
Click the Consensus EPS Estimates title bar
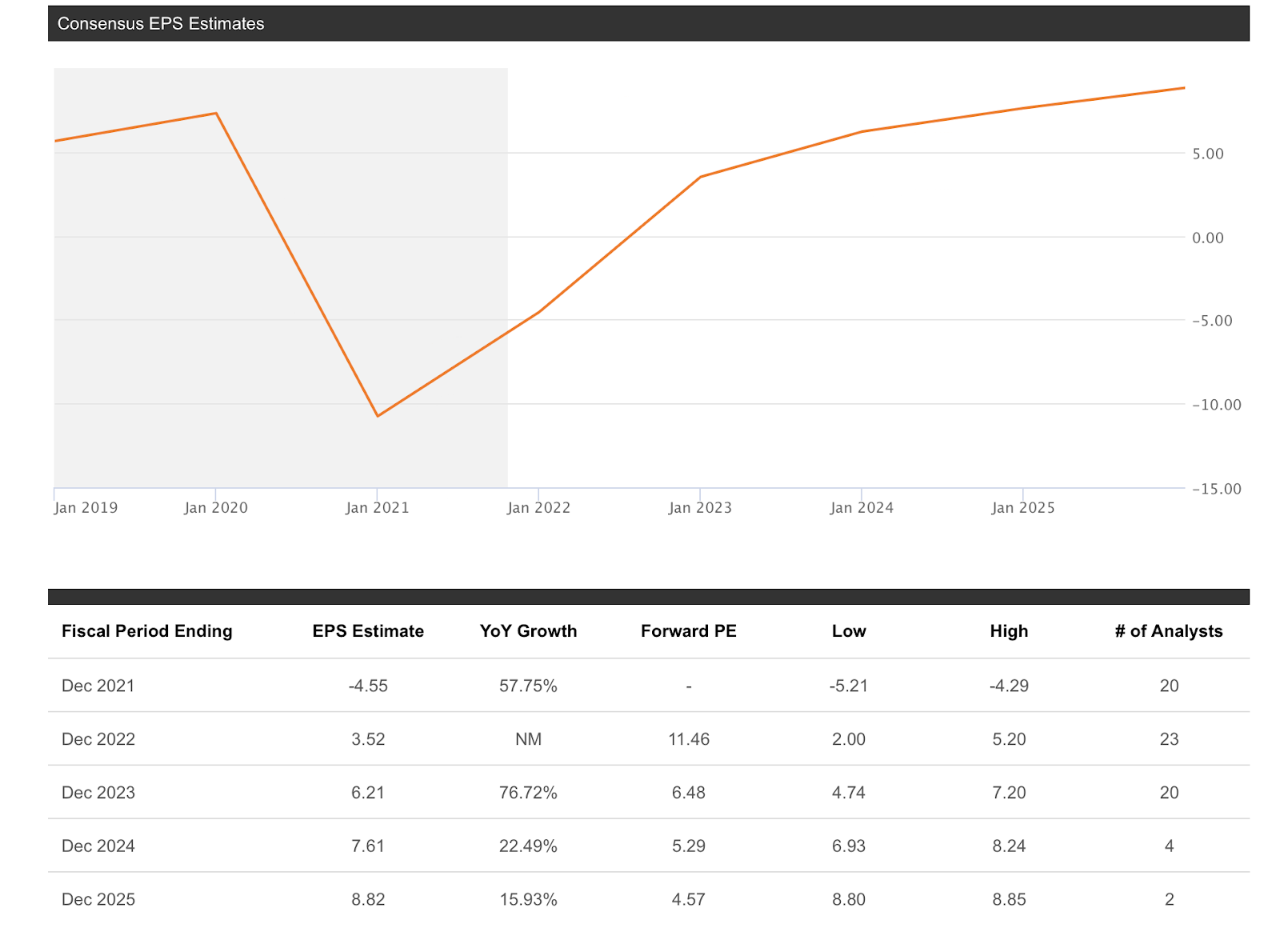161,24
